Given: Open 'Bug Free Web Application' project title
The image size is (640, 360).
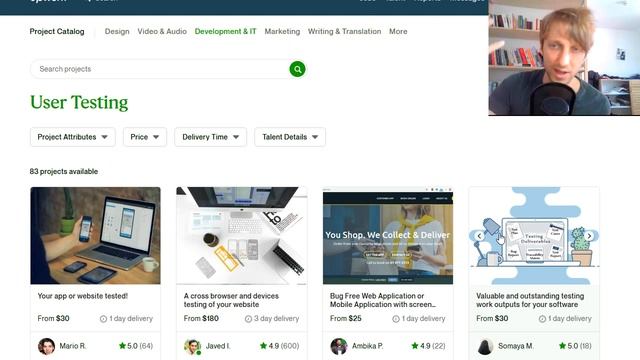Looking at the screenshot, I should click(382, 300).
